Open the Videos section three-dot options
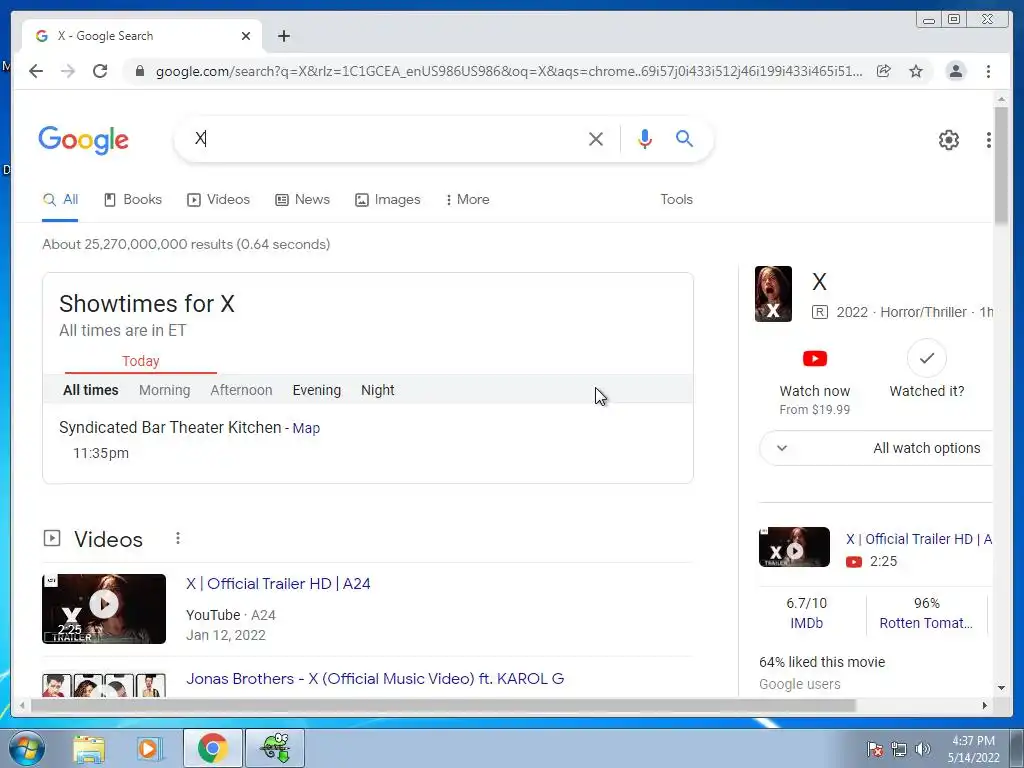1024x768 pixels. point(178,538)
